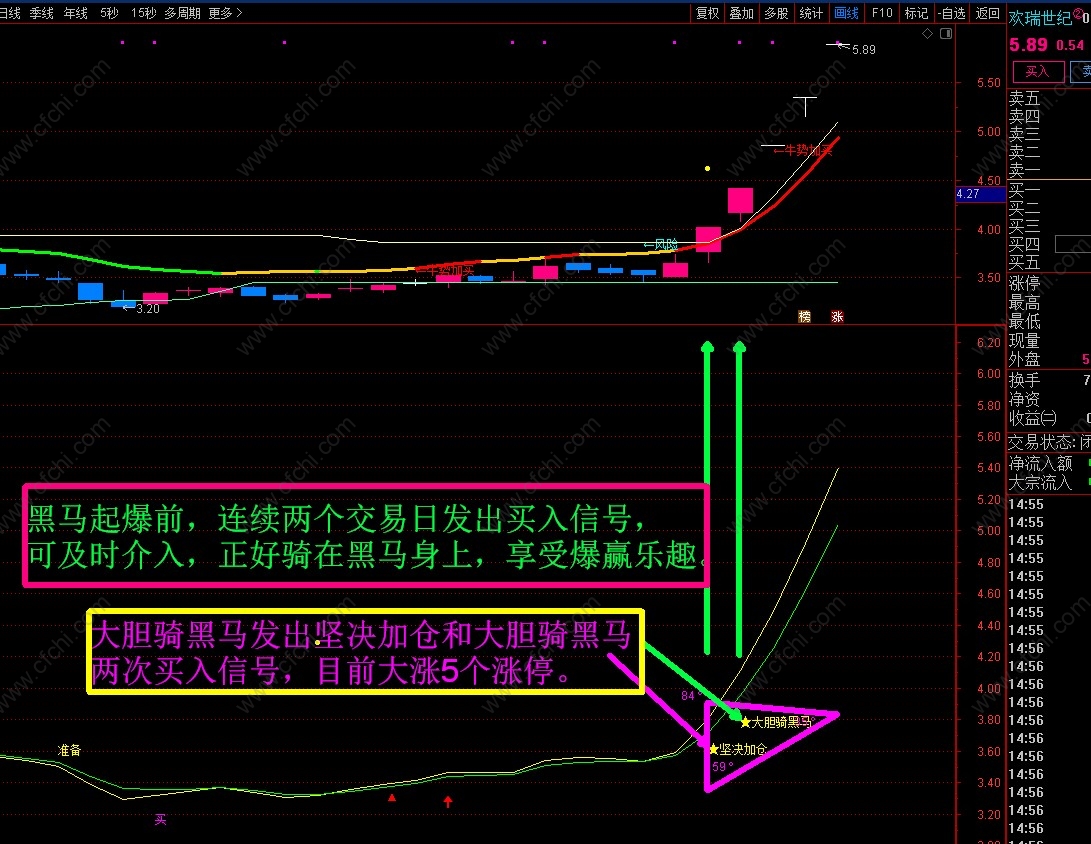The image size is (1091, 844).
Task: Click the 5.89 high price label on the chart
Action: coord(863,49)
